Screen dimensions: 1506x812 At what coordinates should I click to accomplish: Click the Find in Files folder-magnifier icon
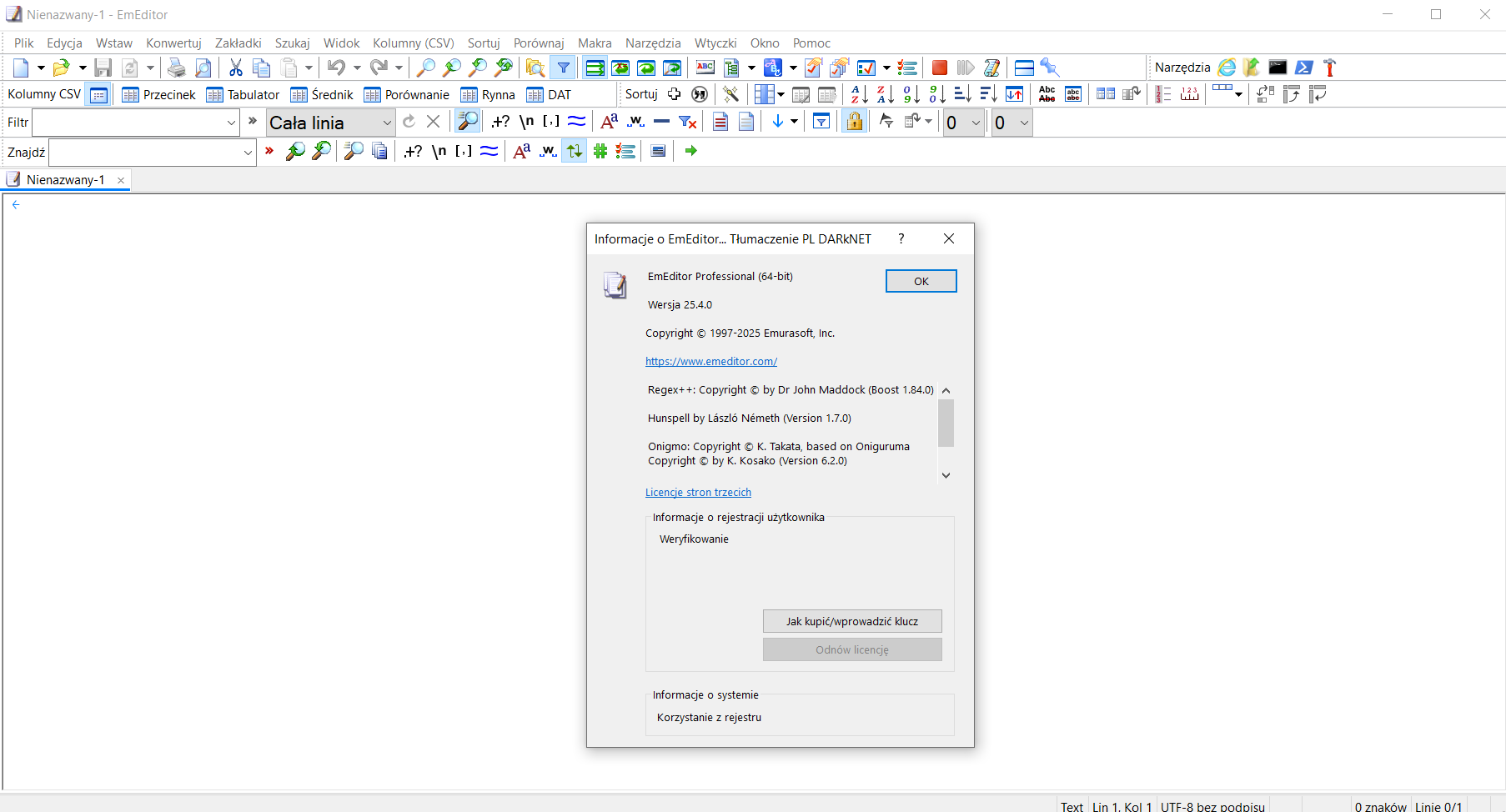pos(535,68)
